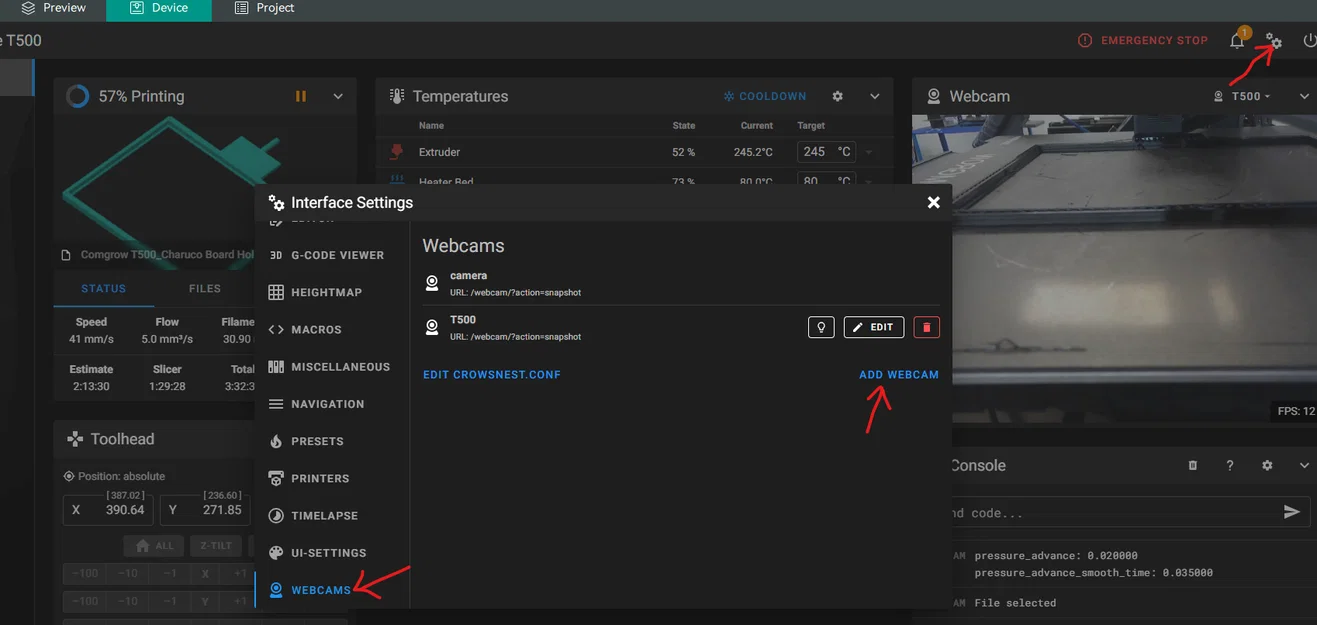Open the notifications bell icon

tap(1238, 41)
